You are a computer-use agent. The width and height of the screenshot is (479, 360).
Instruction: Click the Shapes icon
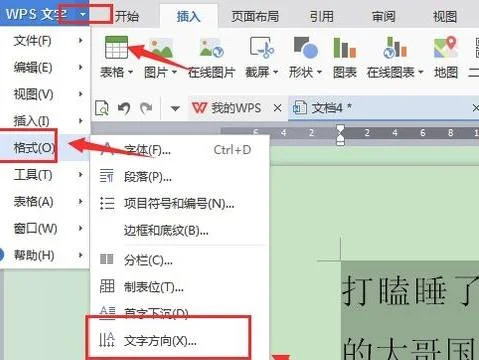(305, 48)
